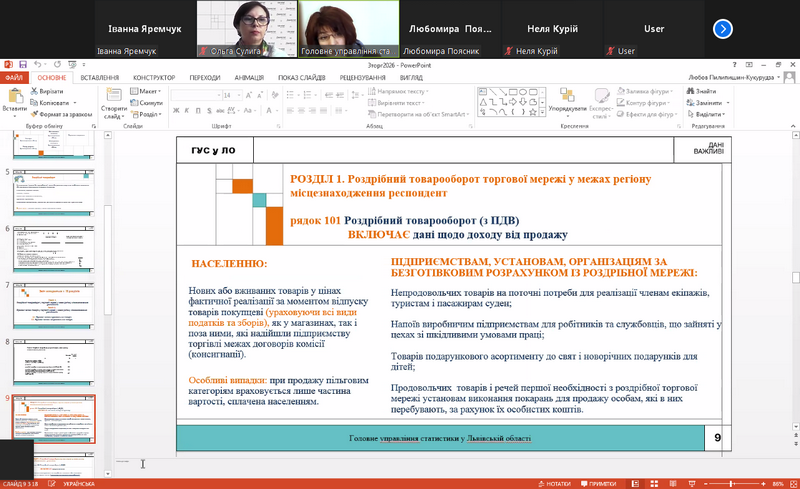Switch to ВСТАВЛЕННЯ ribbon tab

click(x=99, y=78)
